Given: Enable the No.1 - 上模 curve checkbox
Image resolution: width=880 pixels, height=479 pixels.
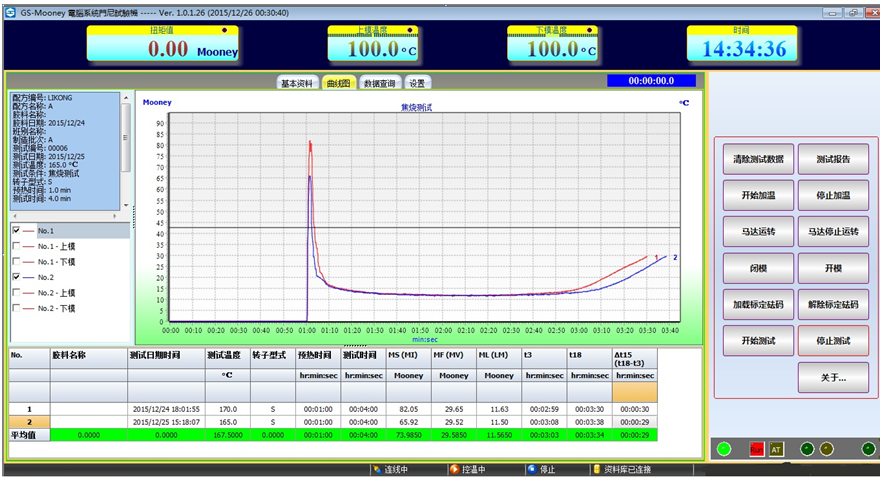Looking at the screenshot, I should [x=16, y=246].
